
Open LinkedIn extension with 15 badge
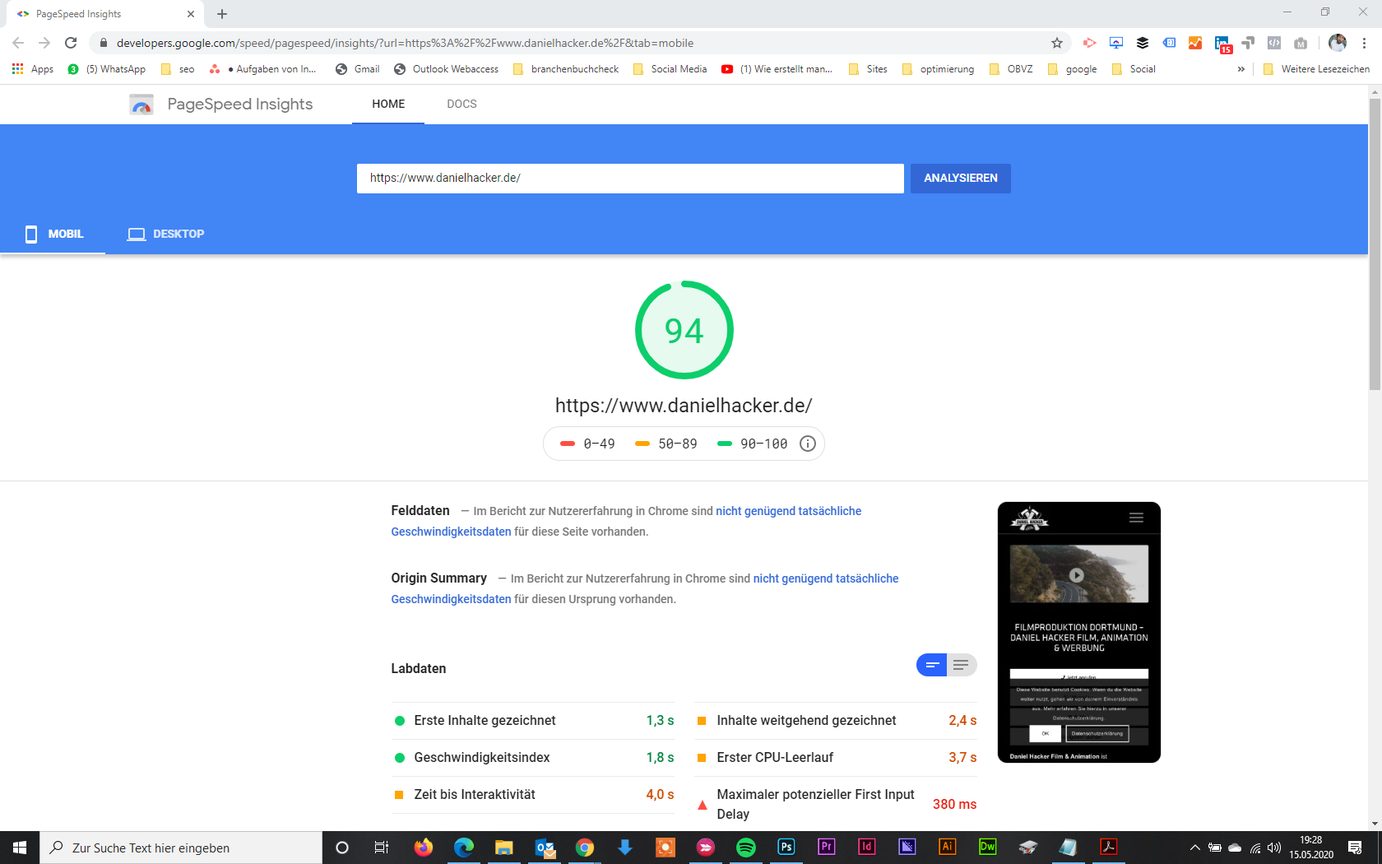(1222, 44)
